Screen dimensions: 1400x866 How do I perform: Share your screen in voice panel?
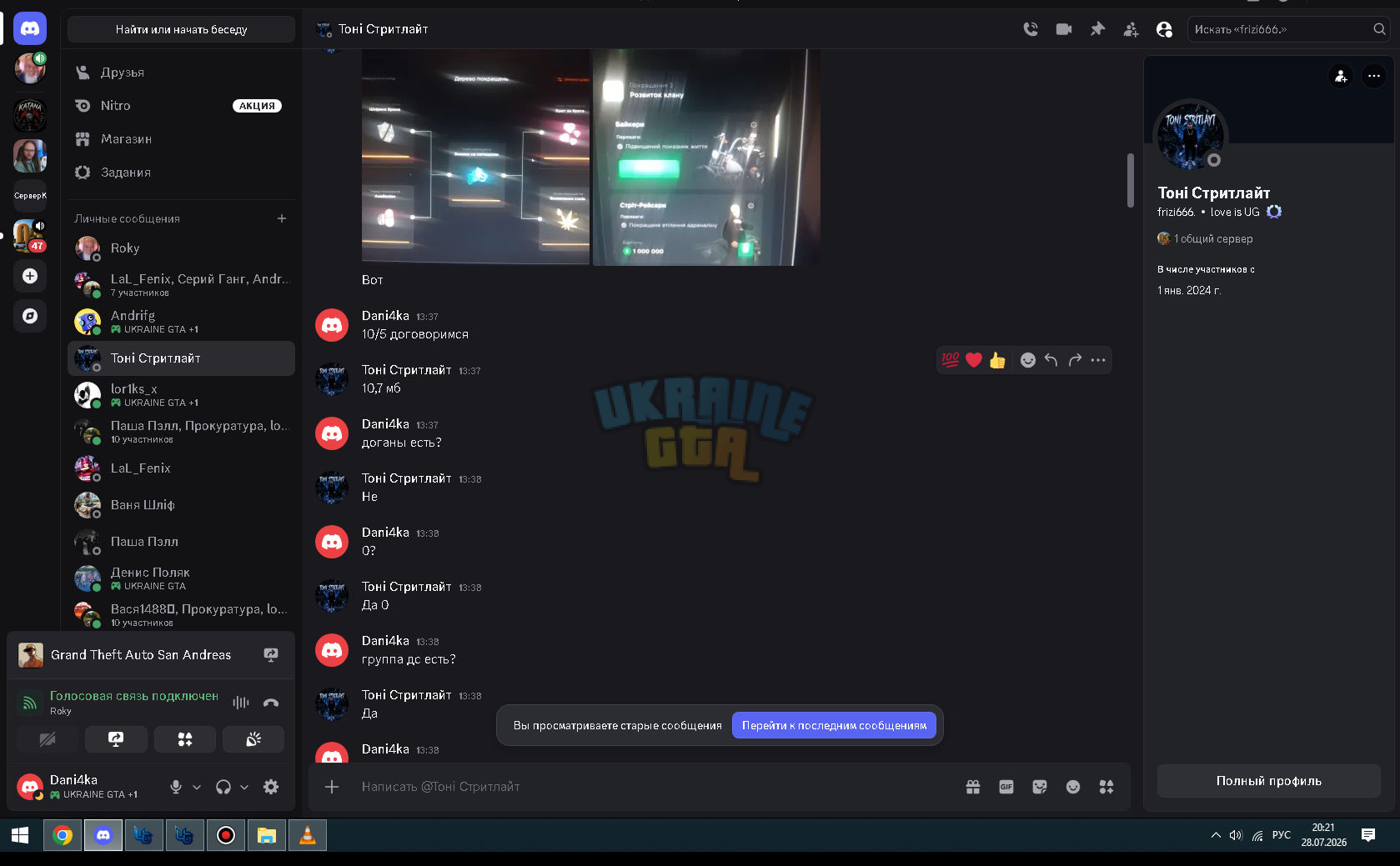pos(116,739)
